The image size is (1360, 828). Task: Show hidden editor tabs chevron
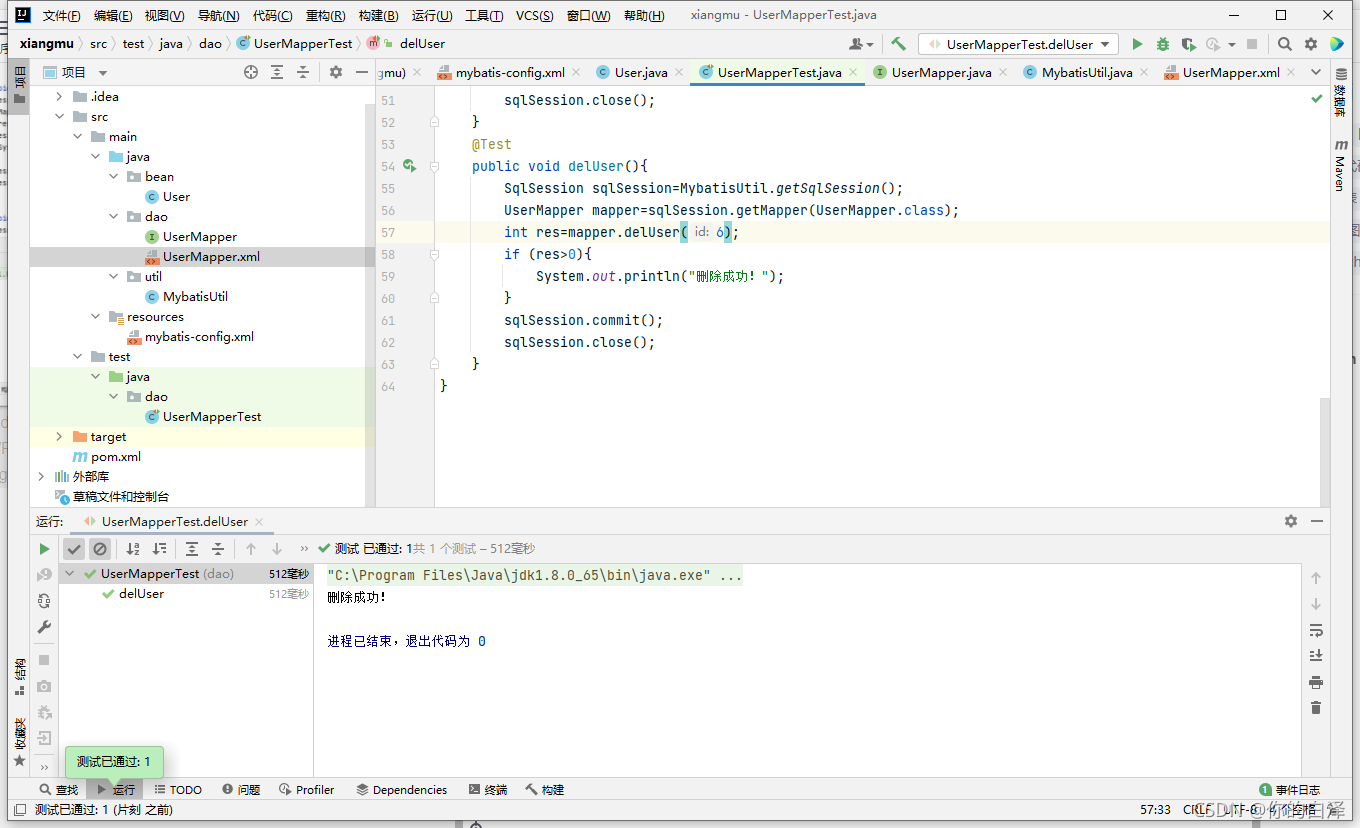[x=1318, y=72]
